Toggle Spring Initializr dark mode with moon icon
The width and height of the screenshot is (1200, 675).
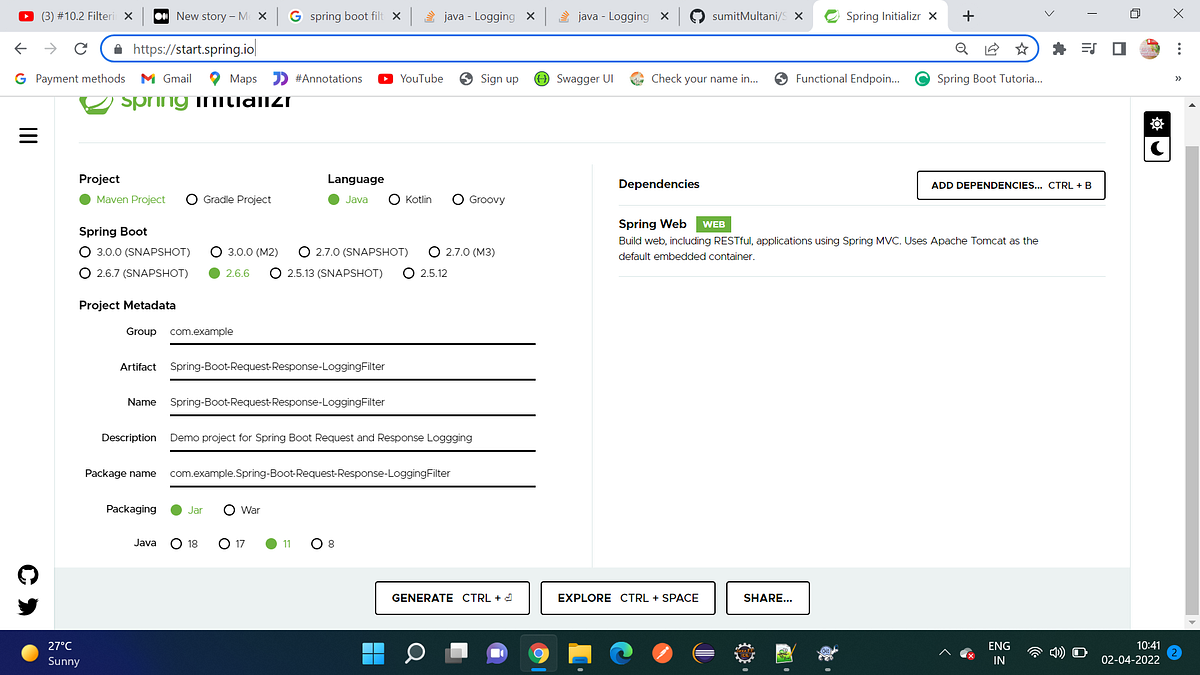click(x=1156, y=149)
